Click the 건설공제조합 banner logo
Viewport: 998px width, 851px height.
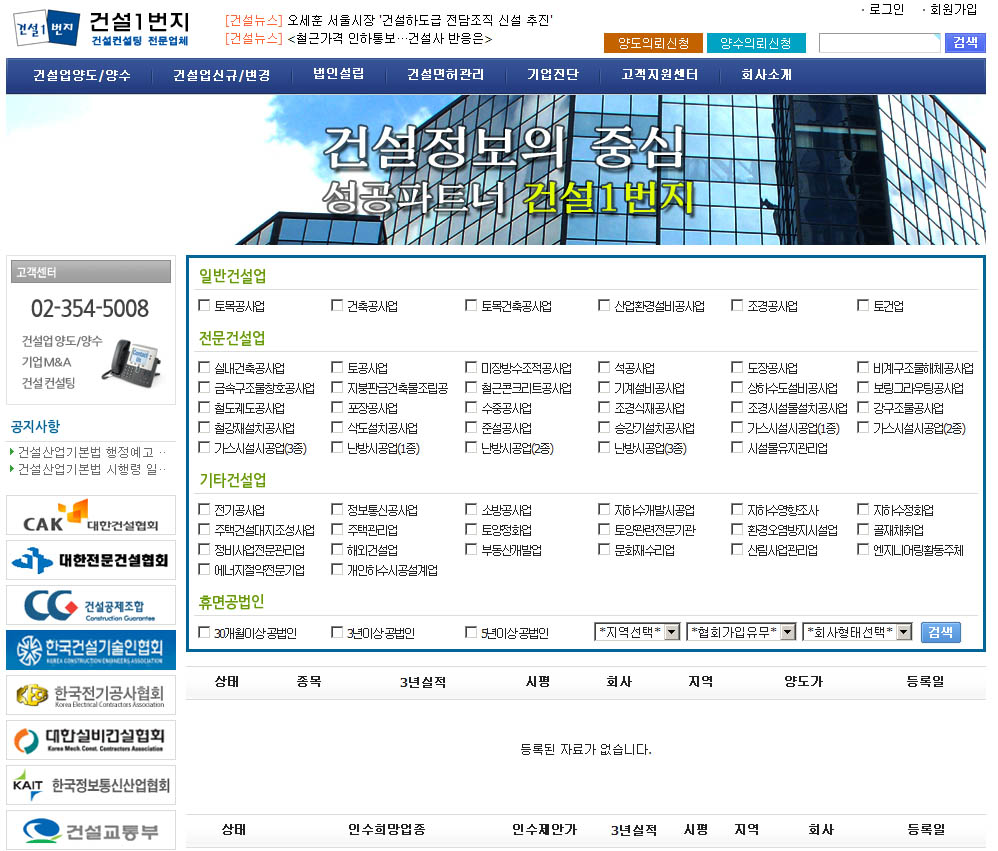(91, 605)
